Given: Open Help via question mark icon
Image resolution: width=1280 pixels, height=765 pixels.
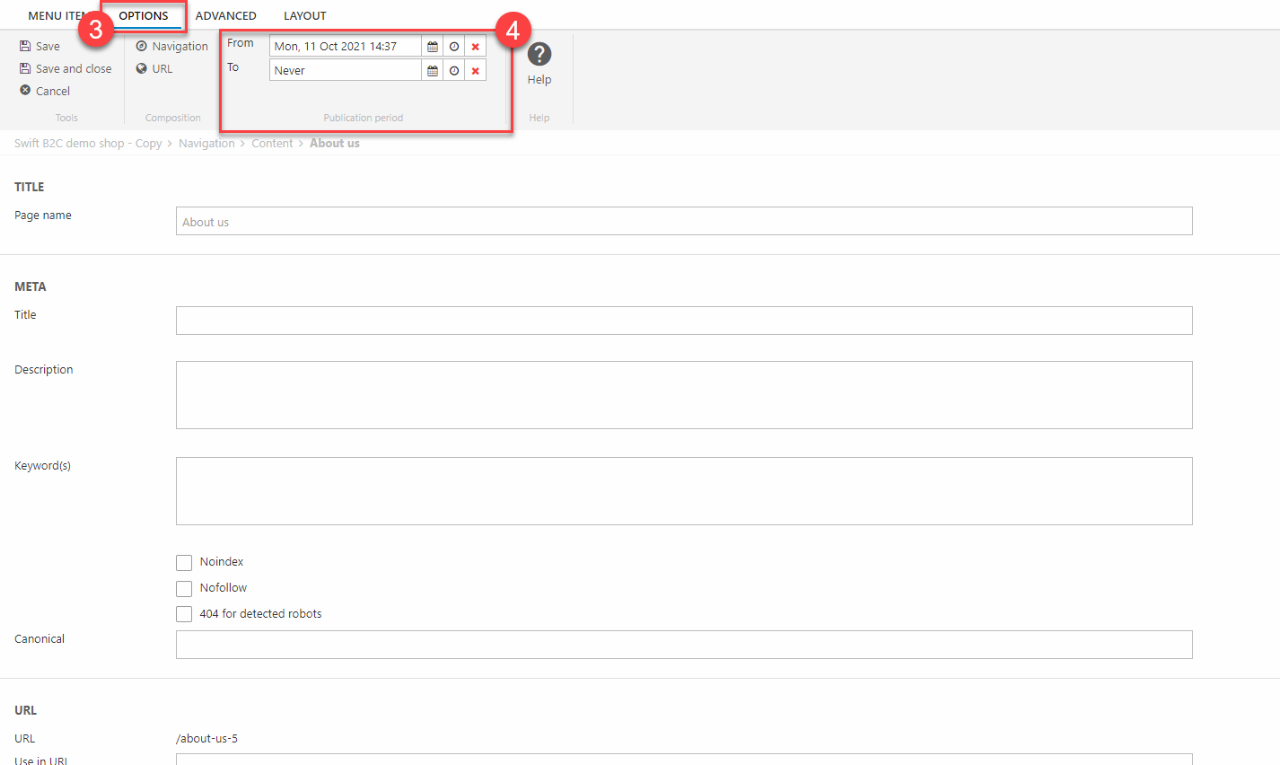Looking at the screenshot, I should pos(539,56).
